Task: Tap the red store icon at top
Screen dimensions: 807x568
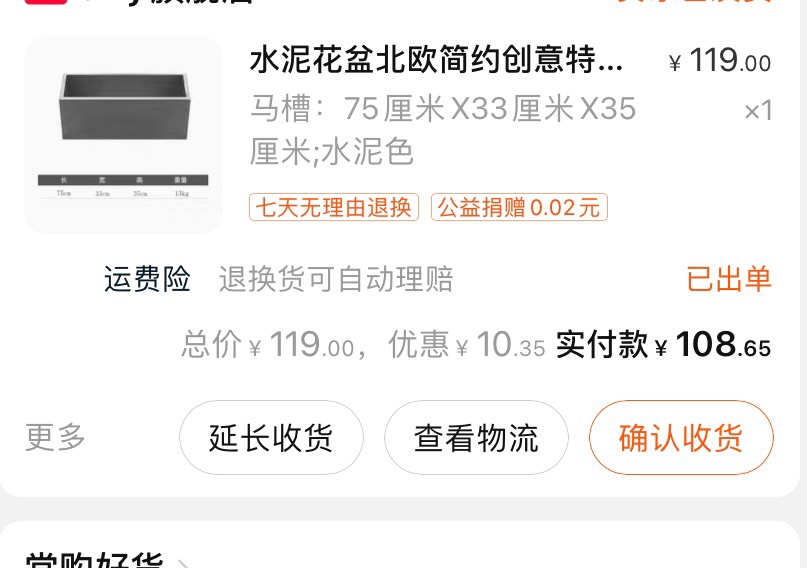Action: (x=46, y=2)
